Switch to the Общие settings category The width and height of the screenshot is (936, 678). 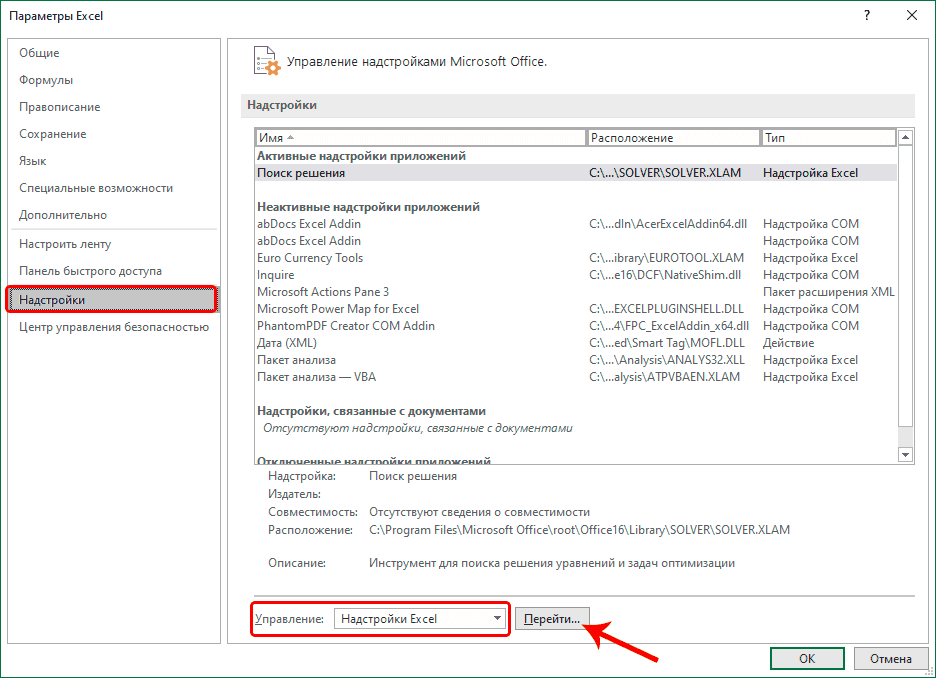[x=40, y=52]
